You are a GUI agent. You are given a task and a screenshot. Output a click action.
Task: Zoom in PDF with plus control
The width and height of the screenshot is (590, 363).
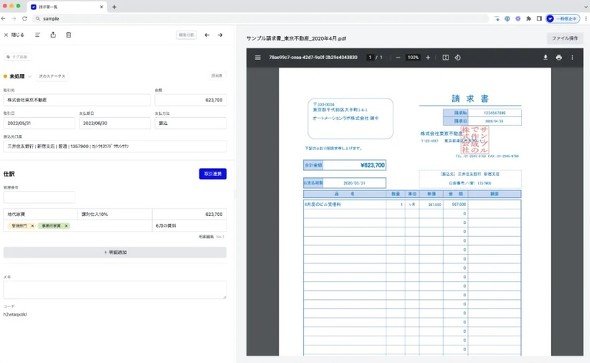(428, 58)
